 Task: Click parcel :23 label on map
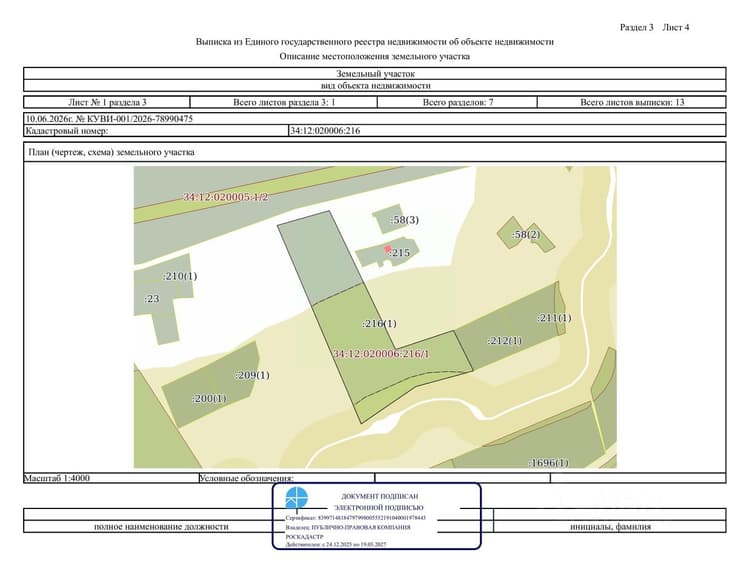(152, 299)
